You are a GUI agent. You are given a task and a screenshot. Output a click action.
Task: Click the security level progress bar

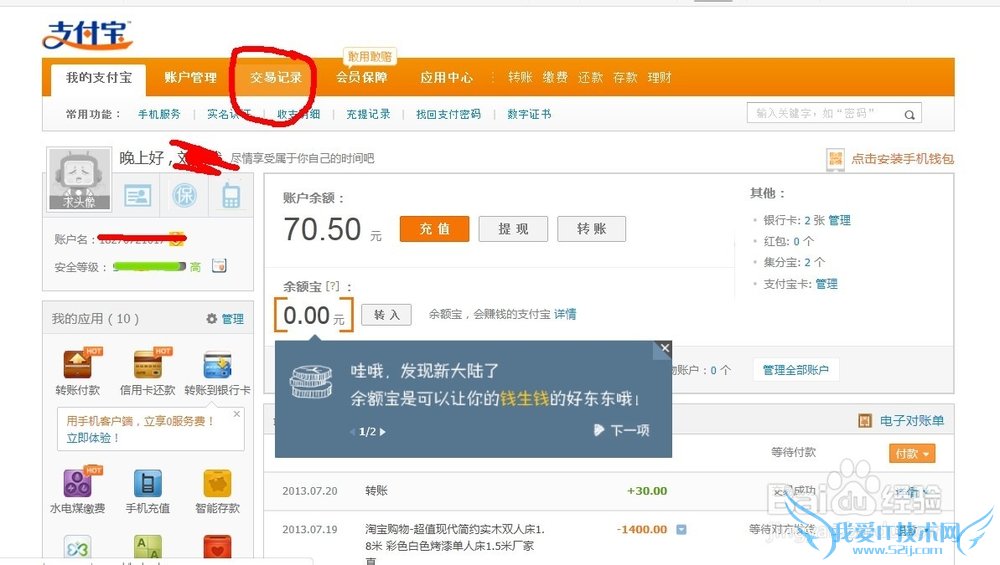149,267
